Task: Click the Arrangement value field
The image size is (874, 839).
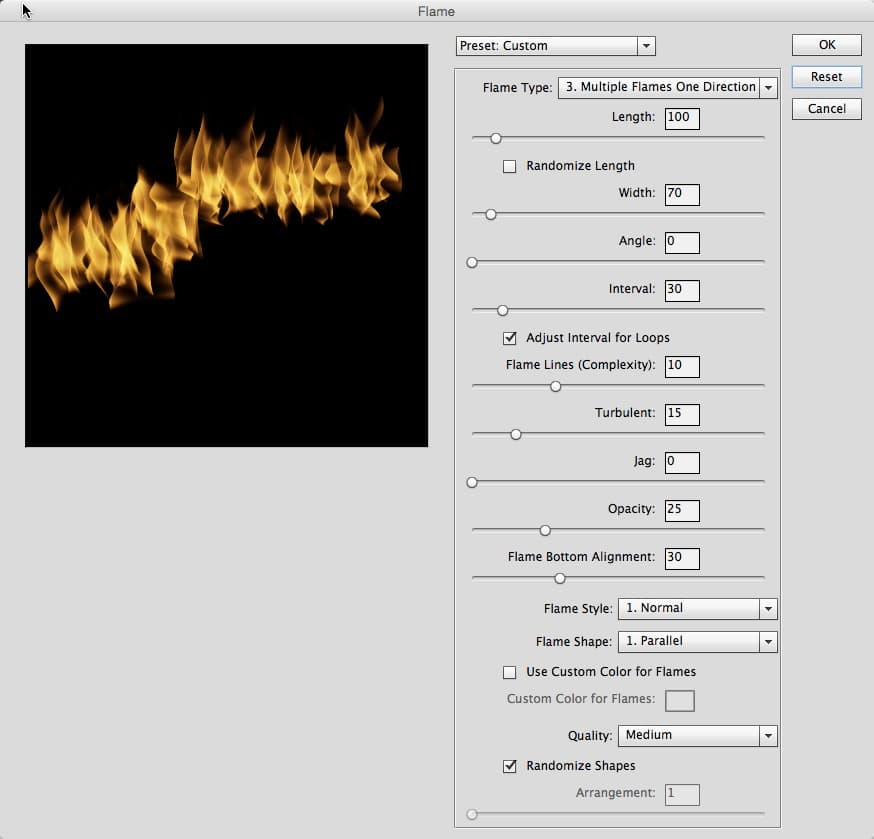Action: [682, 794]
